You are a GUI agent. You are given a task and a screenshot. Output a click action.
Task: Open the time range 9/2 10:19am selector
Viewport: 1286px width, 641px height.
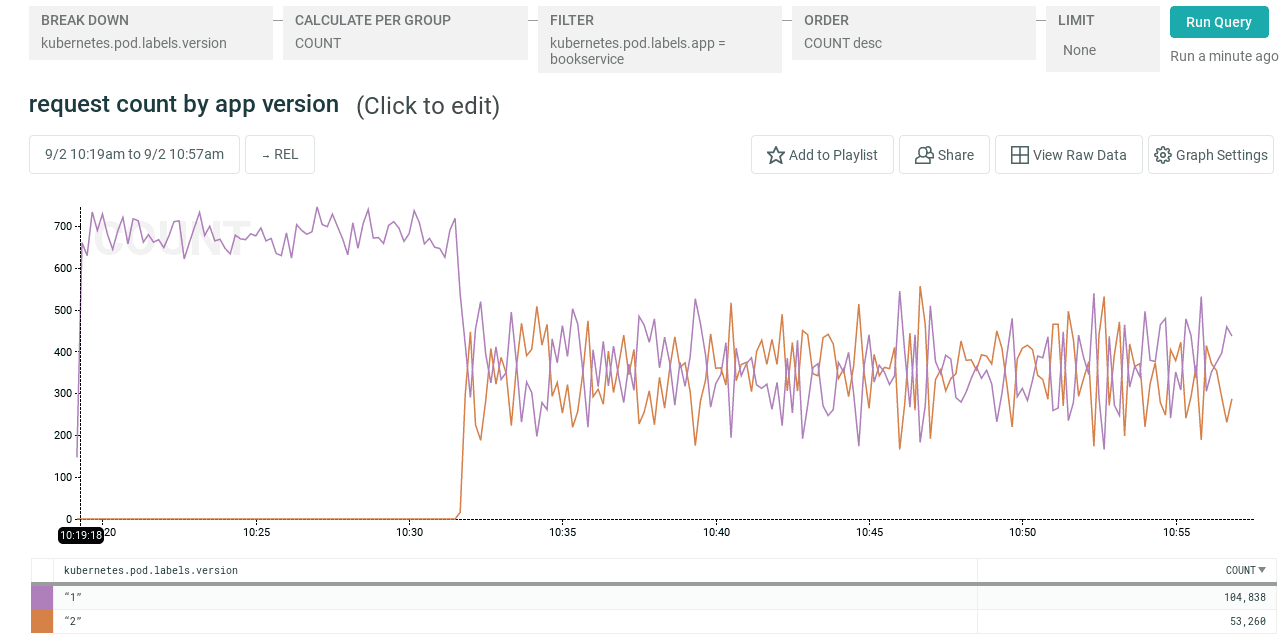pos(134,155)
